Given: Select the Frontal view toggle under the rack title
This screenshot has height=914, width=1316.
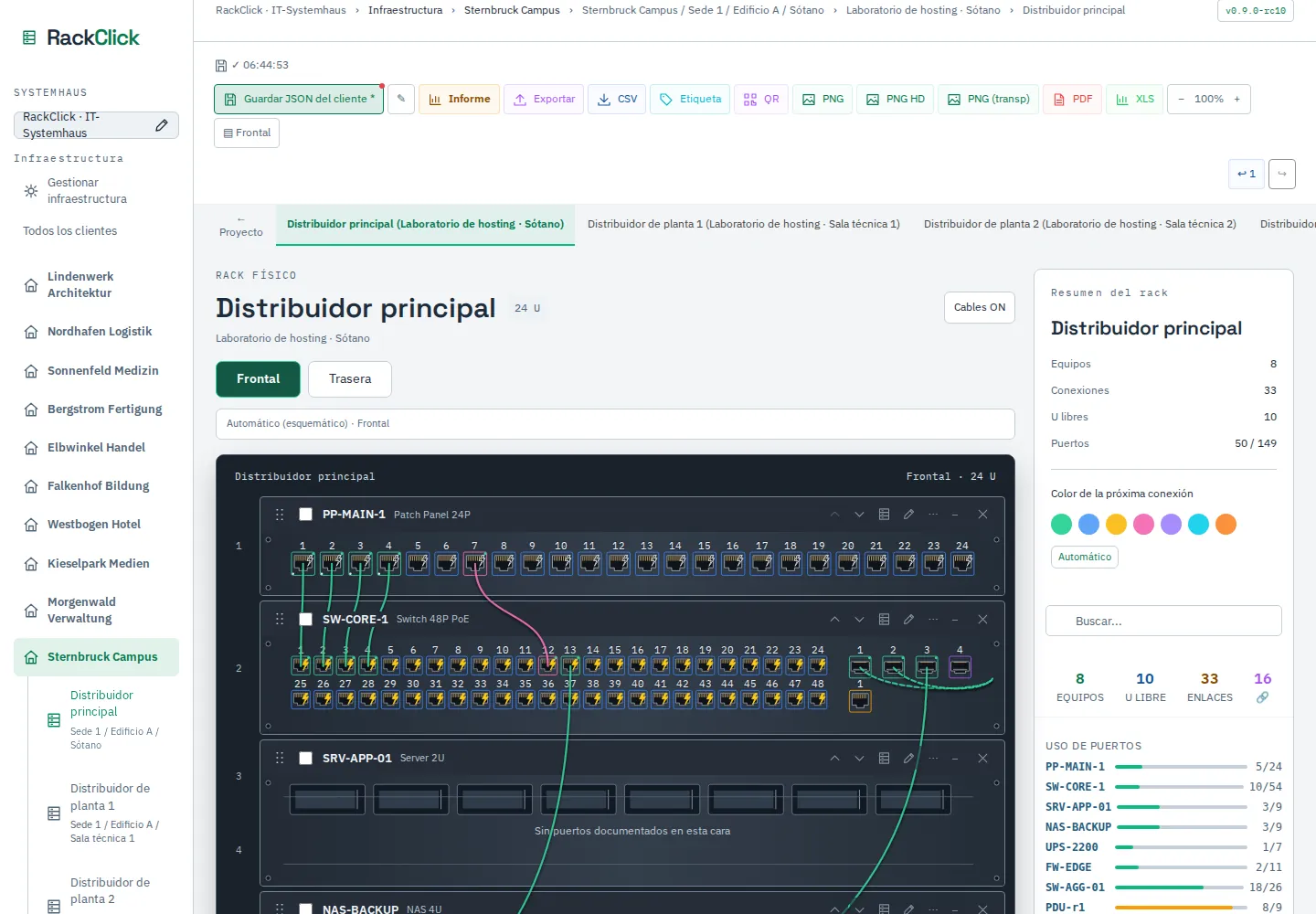Looking at the screenshot, I should [258, 379].
